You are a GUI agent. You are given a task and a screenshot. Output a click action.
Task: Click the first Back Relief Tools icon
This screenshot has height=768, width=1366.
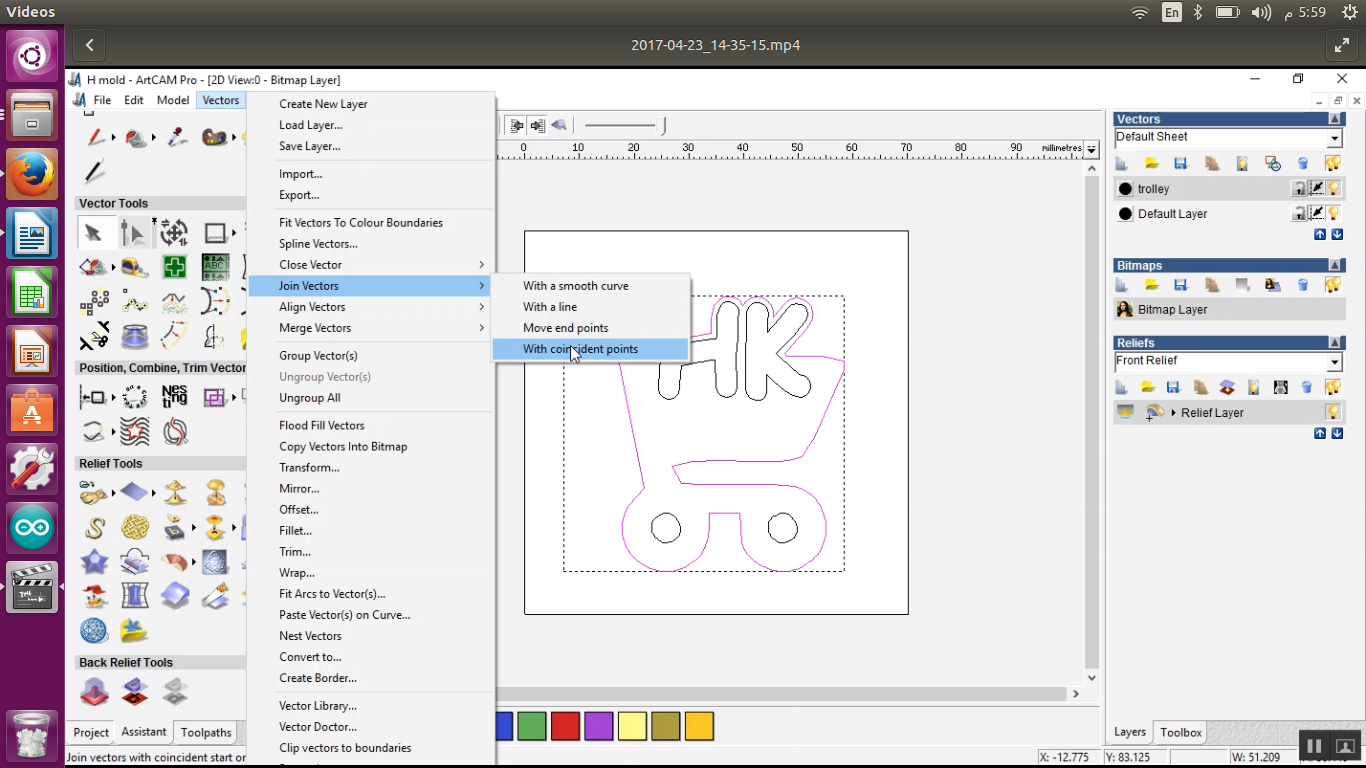point(94,691)
